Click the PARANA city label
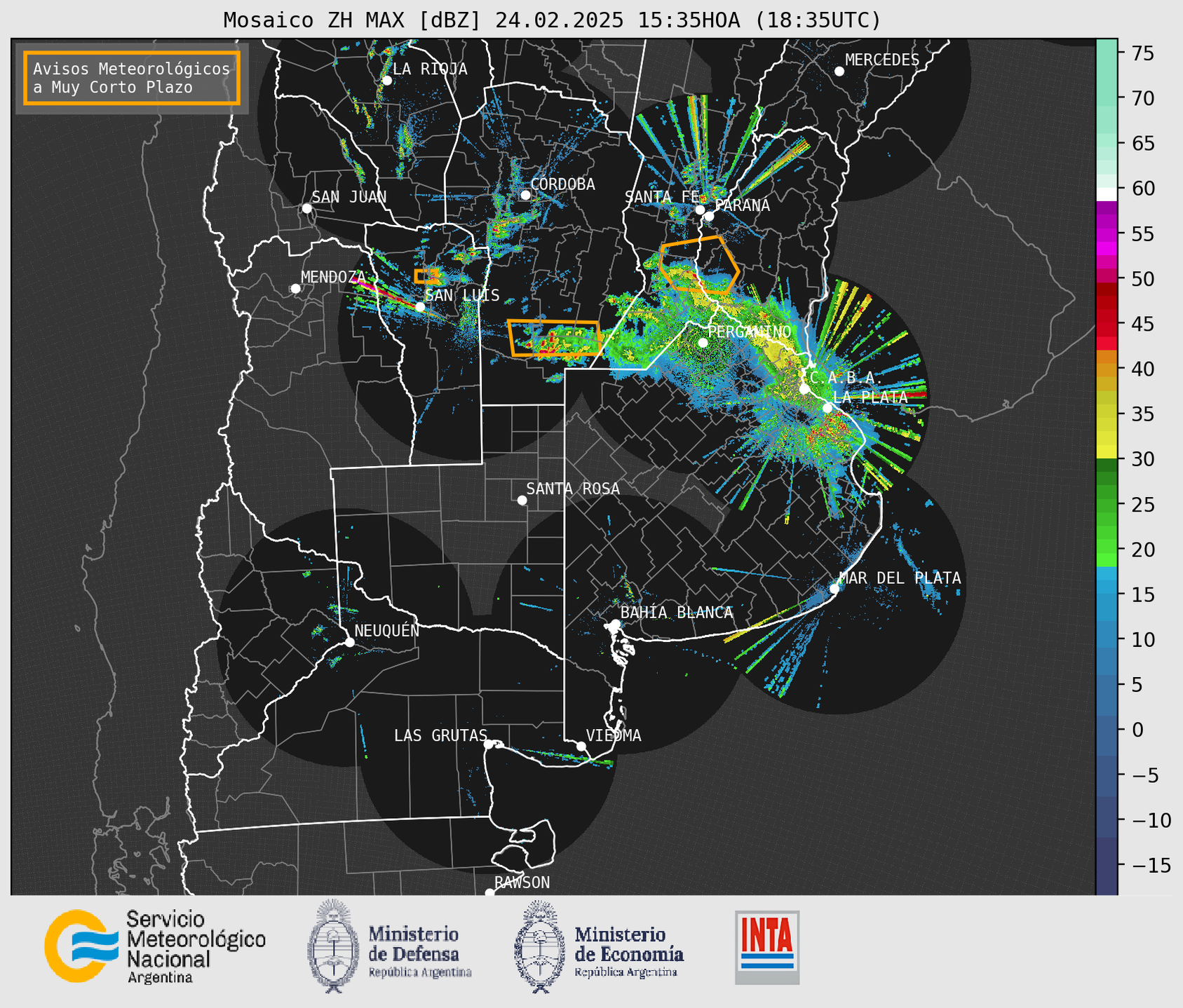Screen dimensions: 1183x1008 tap(742, 205)
